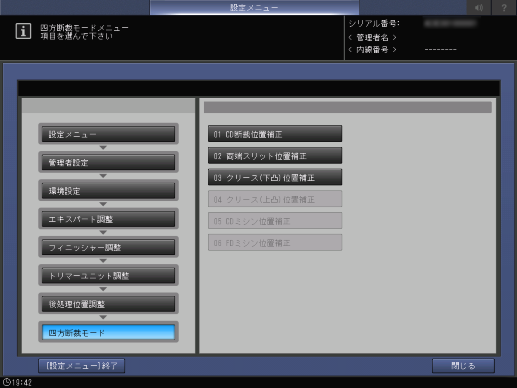Open help with the question mark icon

(x=504, y=7)
